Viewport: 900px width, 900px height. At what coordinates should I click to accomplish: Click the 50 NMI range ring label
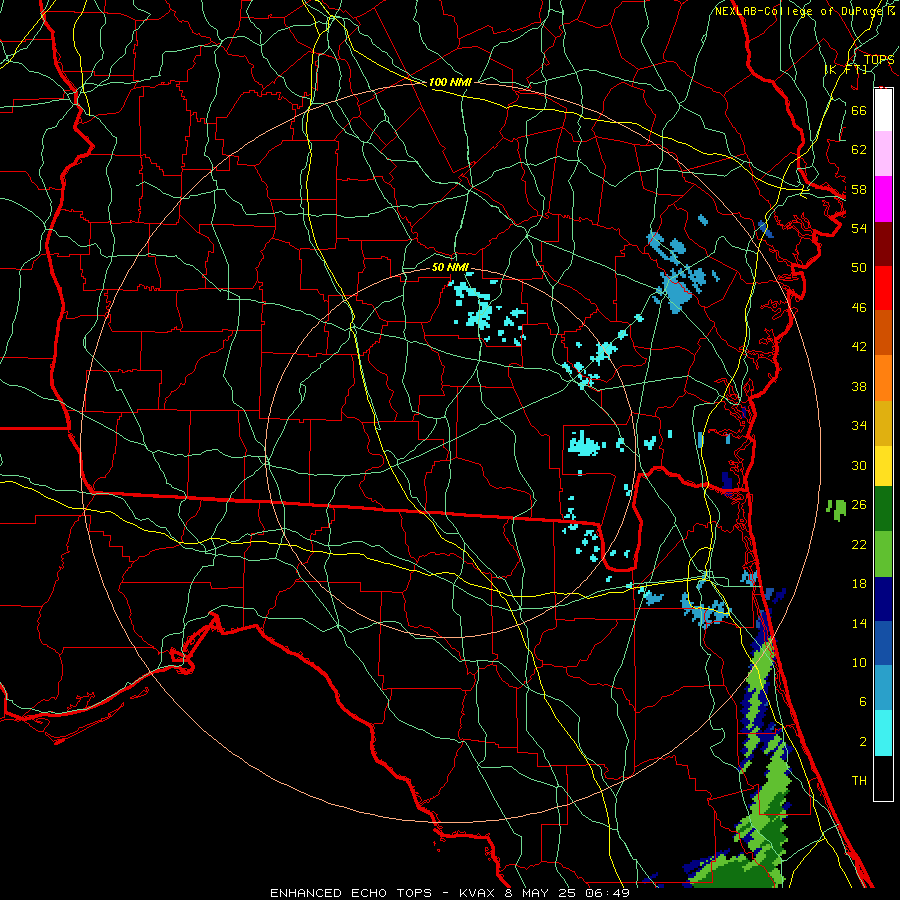pyautogui.click(x=450, y=268)
